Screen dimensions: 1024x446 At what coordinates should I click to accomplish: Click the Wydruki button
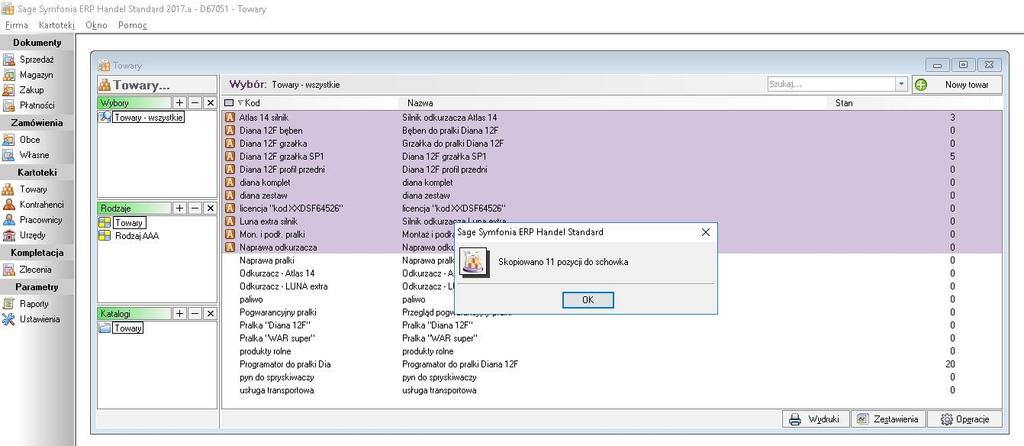(816, 419)
